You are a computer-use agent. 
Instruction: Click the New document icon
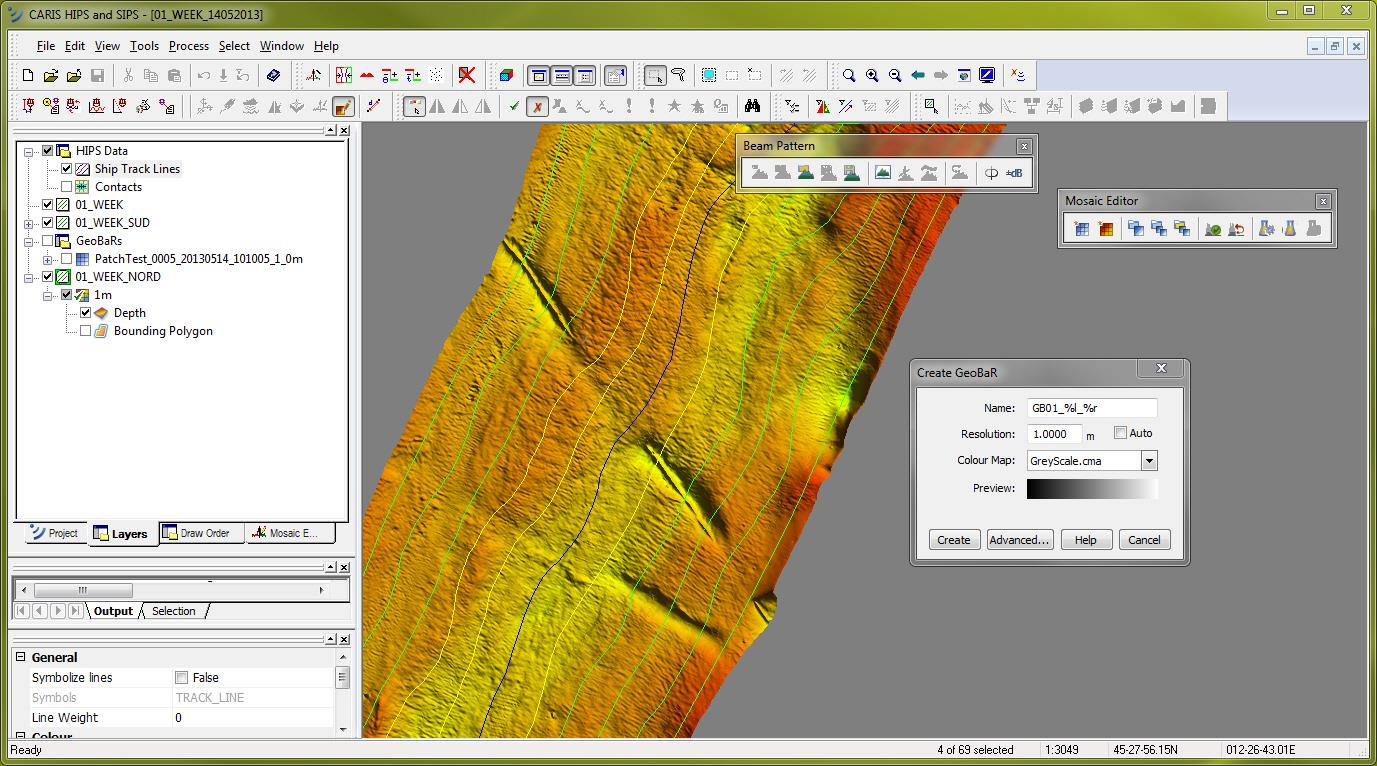click(x=27, y=75)
